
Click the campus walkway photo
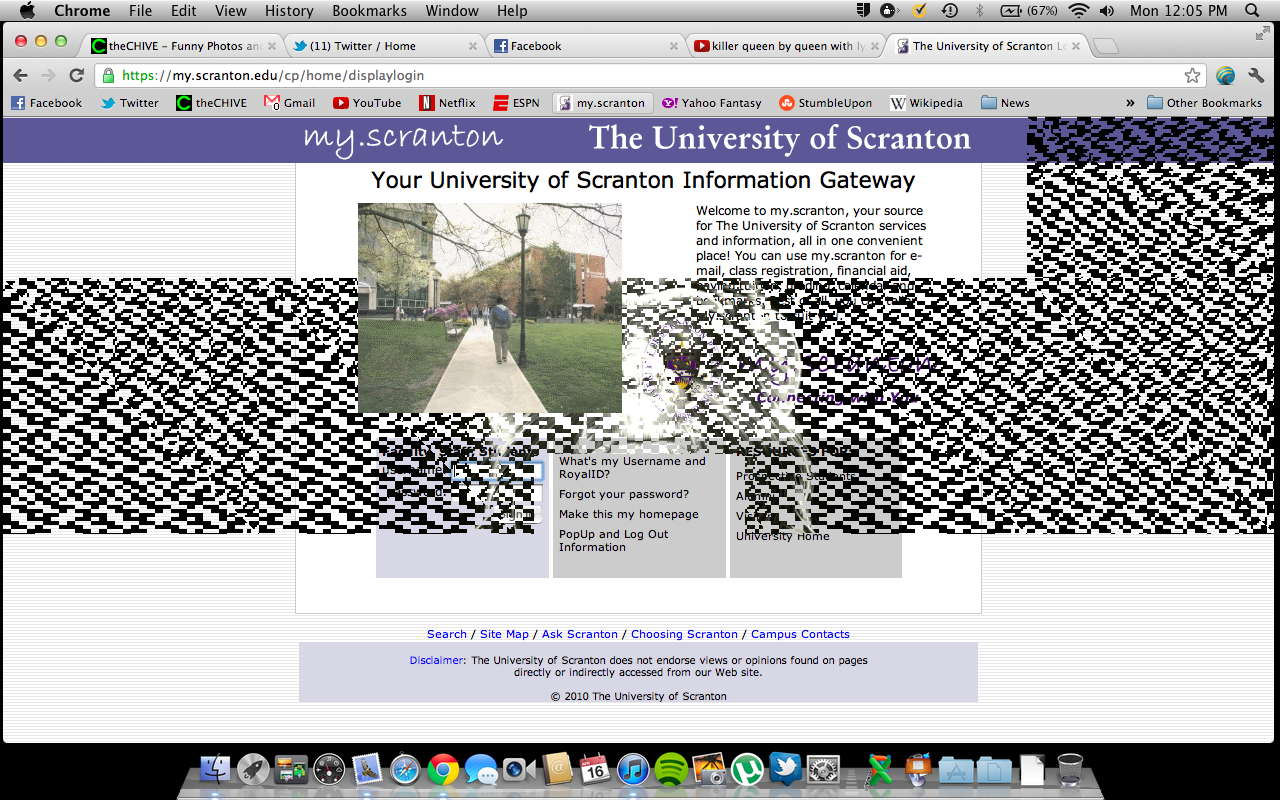click(x=490, y=308)
